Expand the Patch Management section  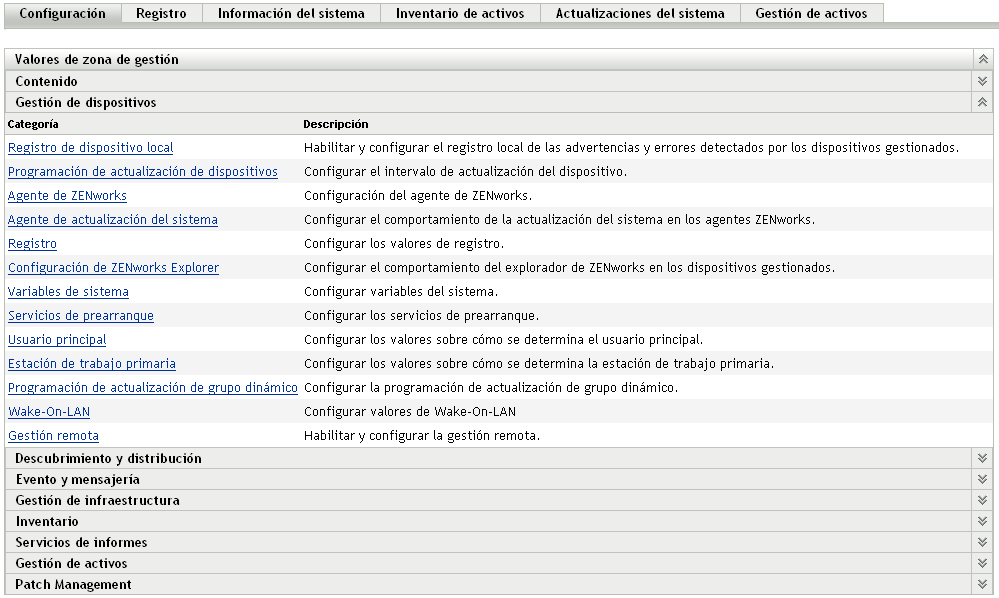click(x=982, y=584)
